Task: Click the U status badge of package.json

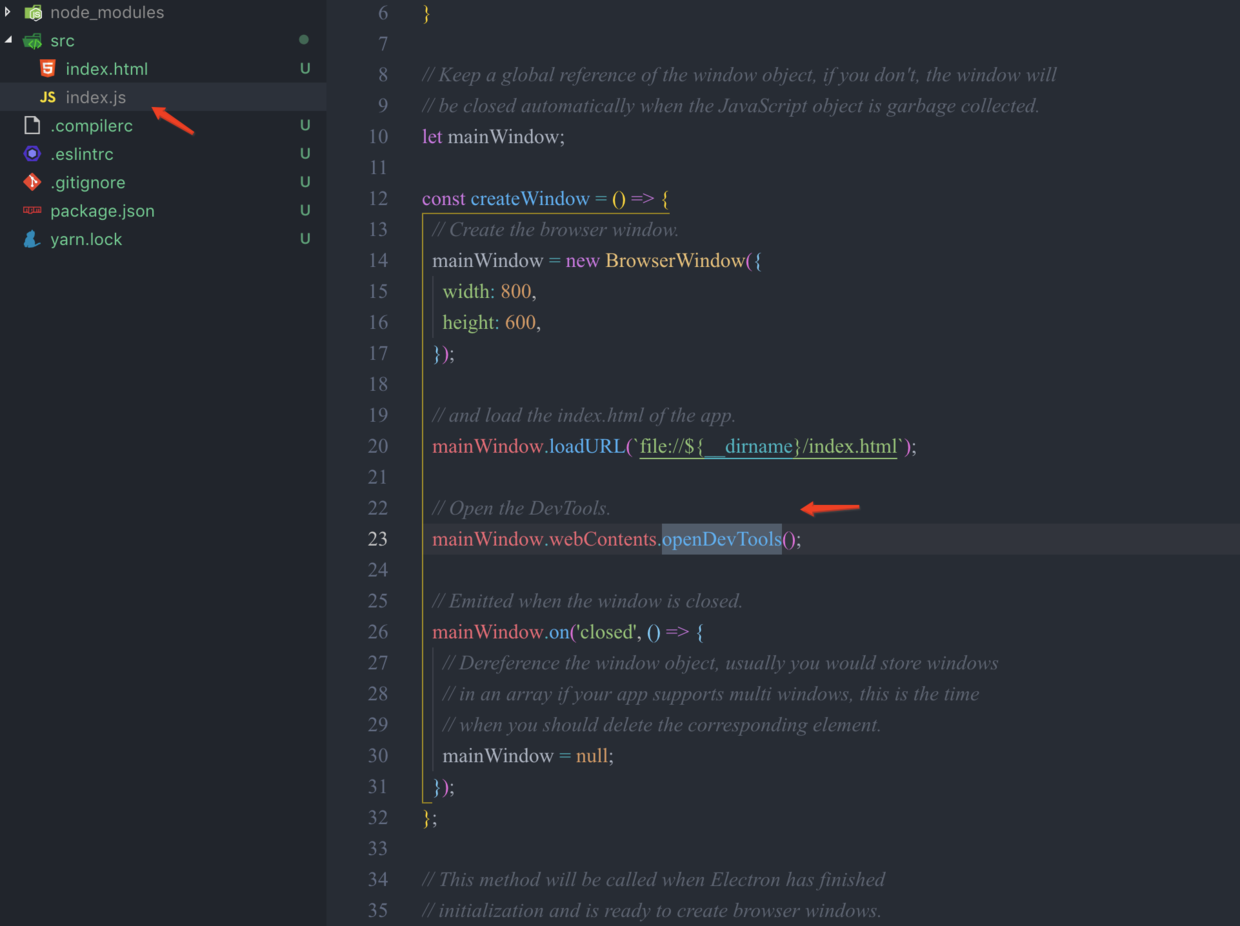Action: click(x=305, y=210)
